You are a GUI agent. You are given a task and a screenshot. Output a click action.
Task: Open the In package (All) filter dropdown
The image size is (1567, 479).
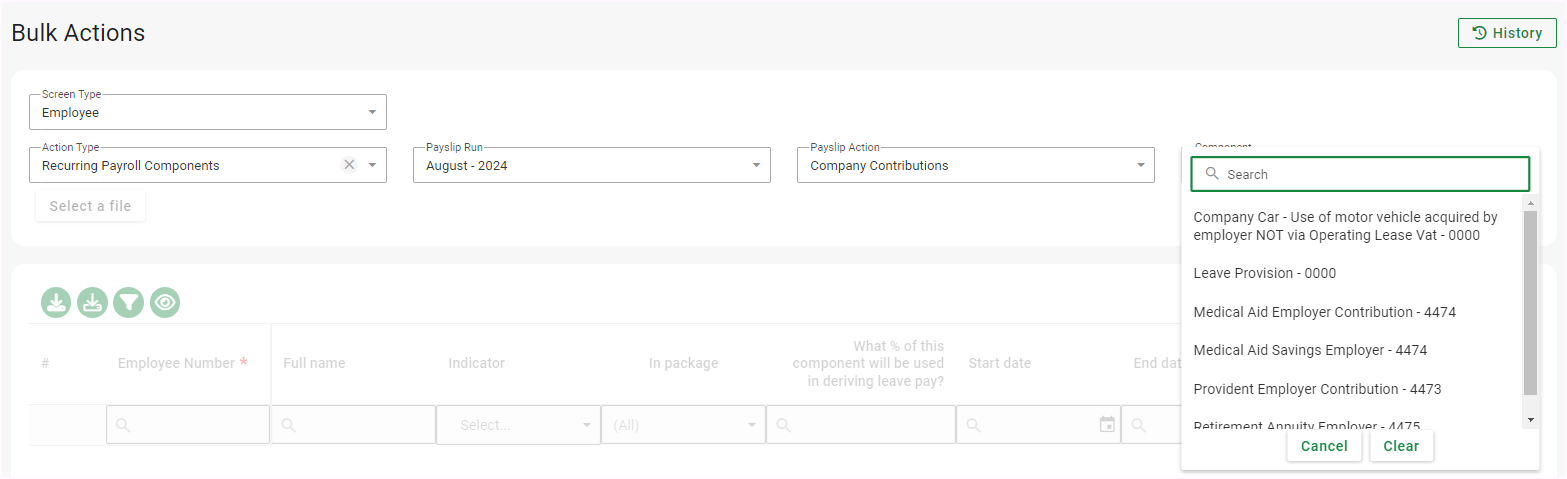pos(751,425)
